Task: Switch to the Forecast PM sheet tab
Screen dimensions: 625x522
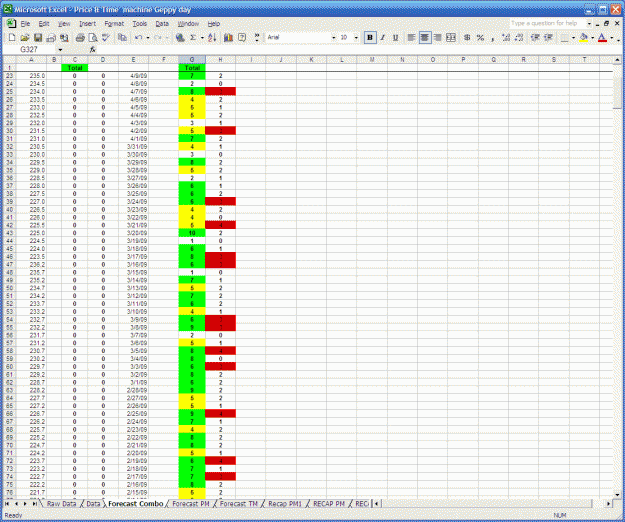Action: tap(191, 504)
